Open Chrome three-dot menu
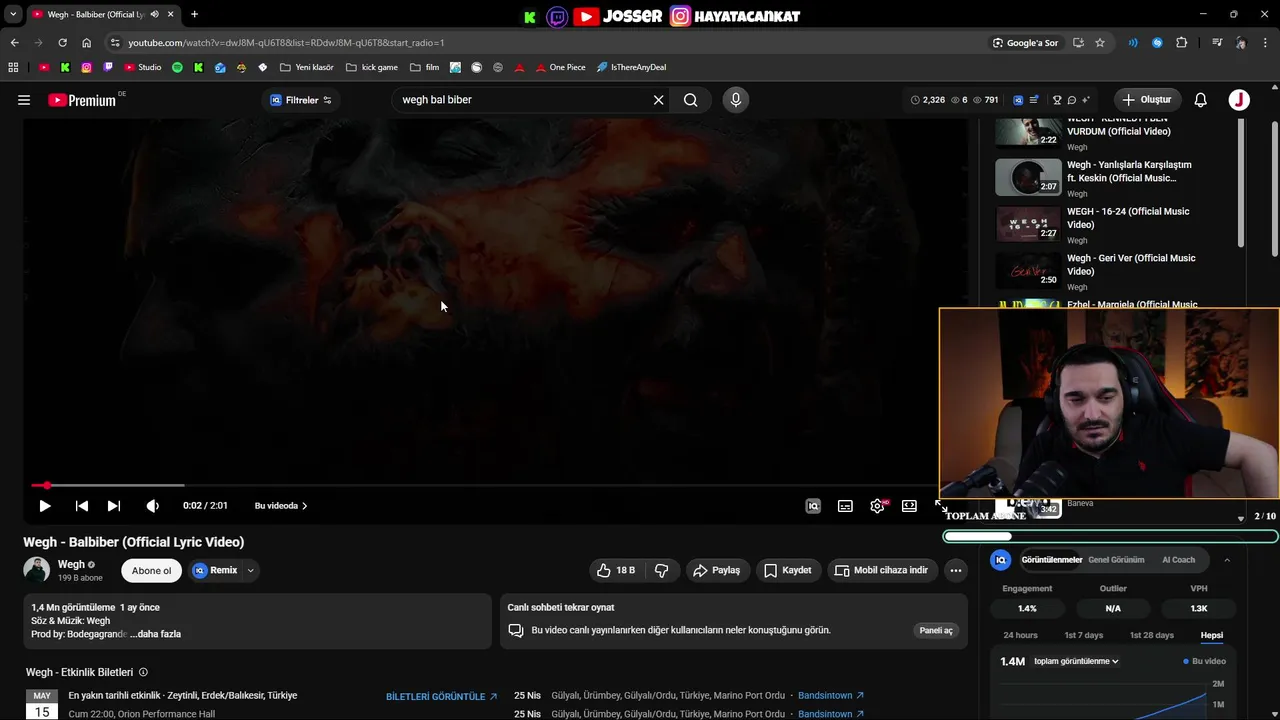This screenshot has width=1280, height=720. pos(1265,43)
